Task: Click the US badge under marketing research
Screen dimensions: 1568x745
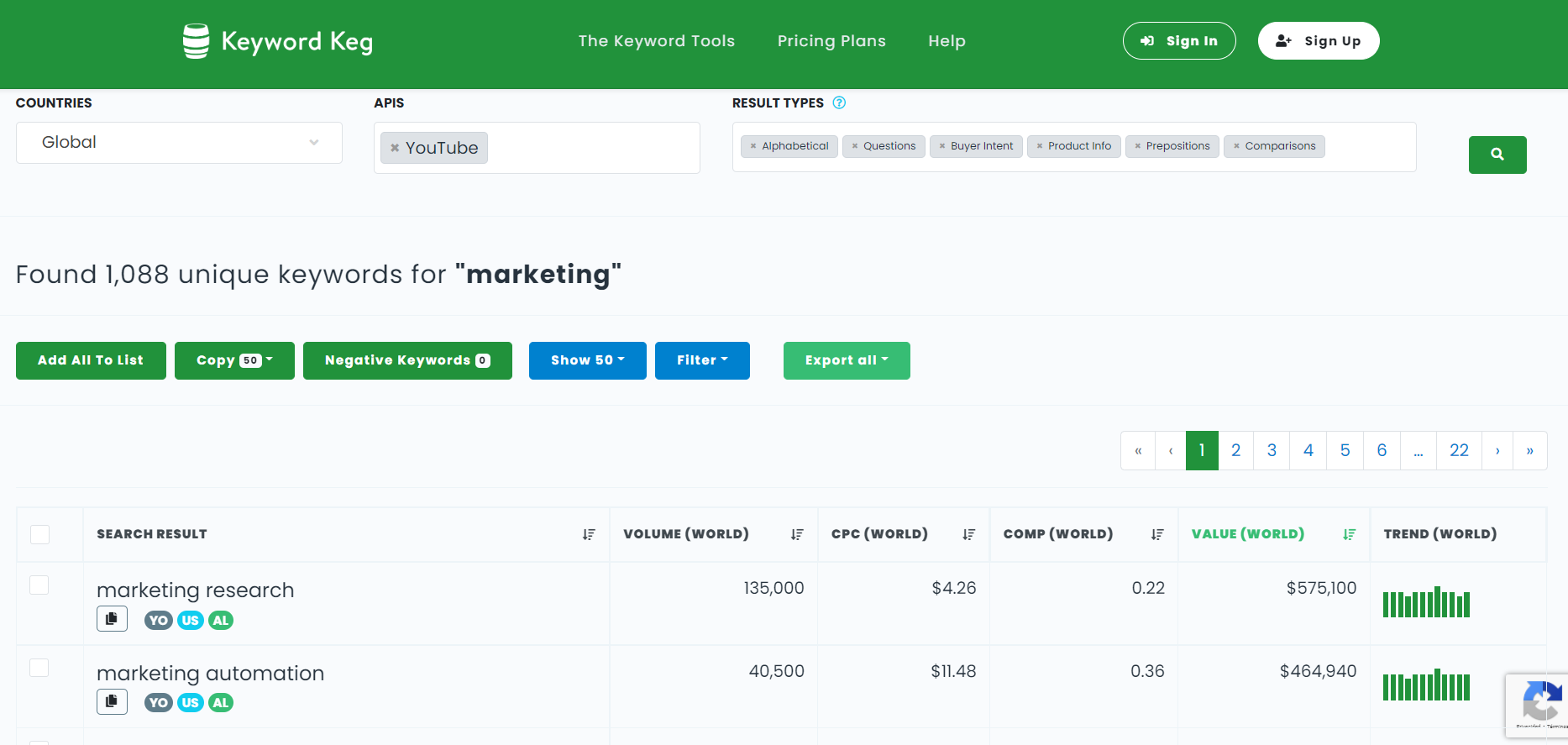Action: [x=191, y=621]
